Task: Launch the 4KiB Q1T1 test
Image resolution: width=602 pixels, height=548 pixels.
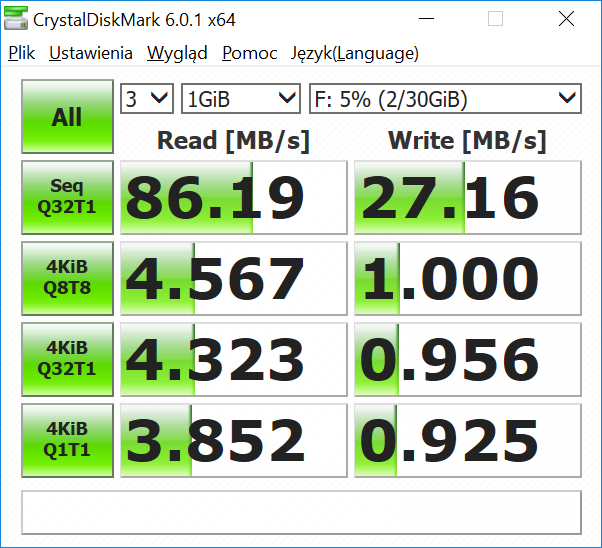Action: [x=67, y=439]
